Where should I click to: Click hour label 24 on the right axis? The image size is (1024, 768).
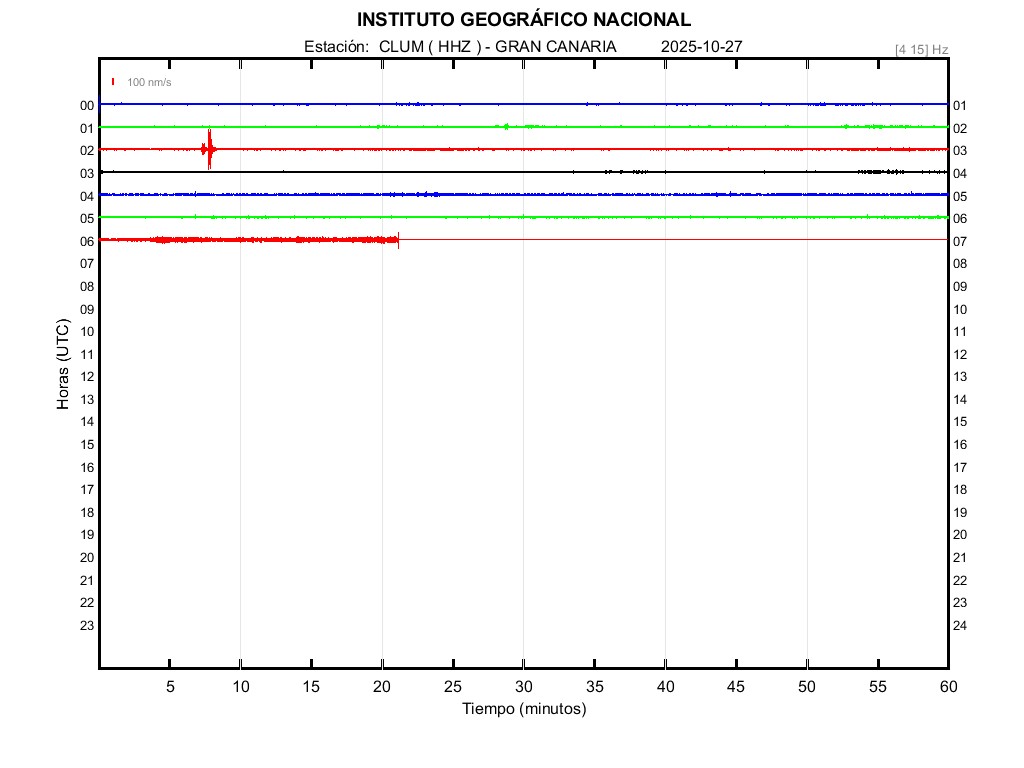tap(960, 626)
